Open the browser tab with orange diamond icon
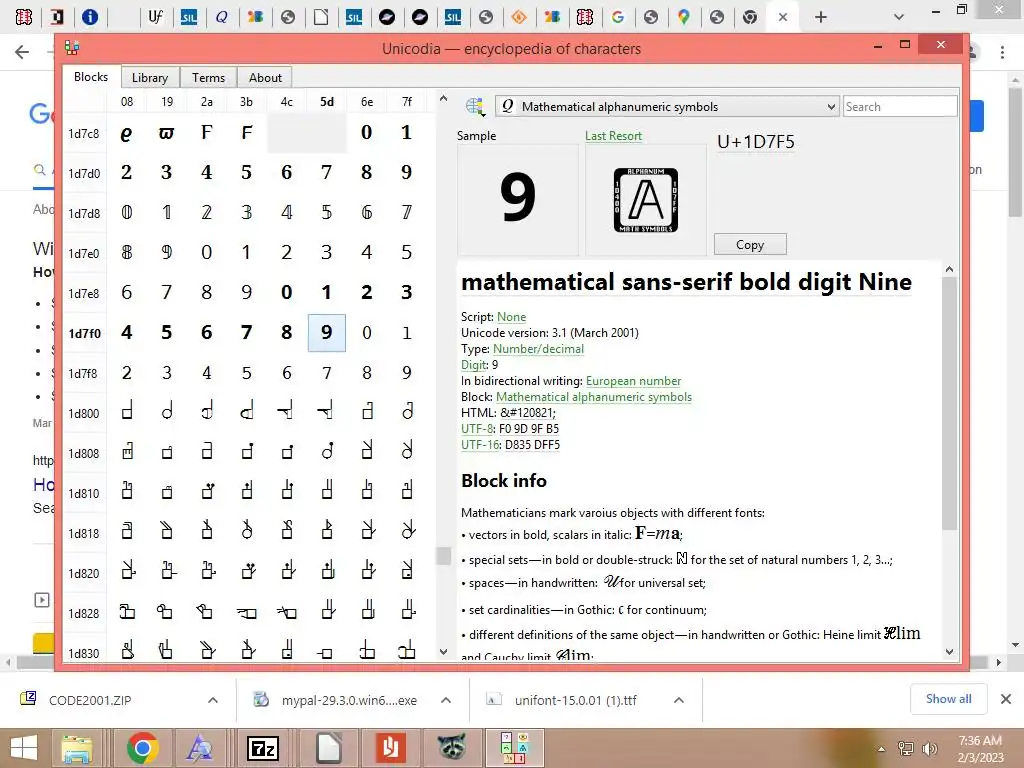1024x768 pixels. tap(519, 17)
